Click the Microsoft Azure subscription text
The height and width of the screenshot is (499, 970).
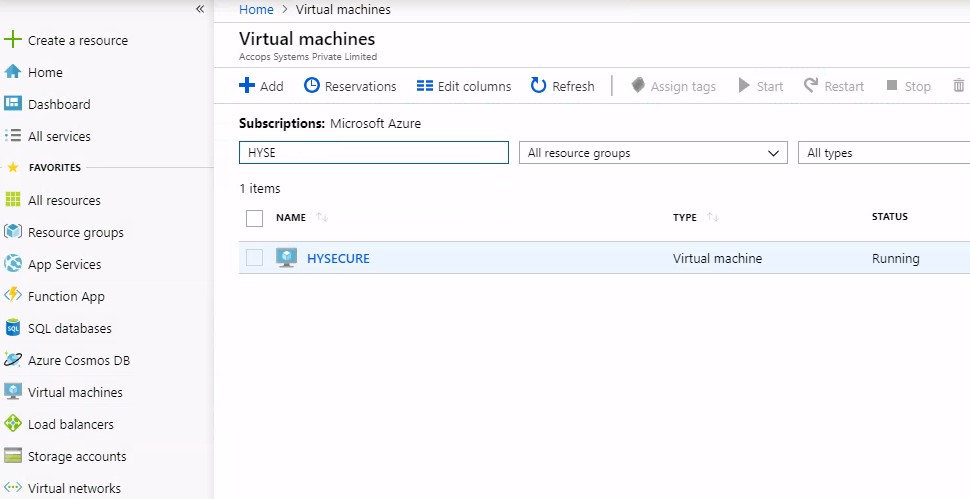pyautogui.click(x=376, y=123)
